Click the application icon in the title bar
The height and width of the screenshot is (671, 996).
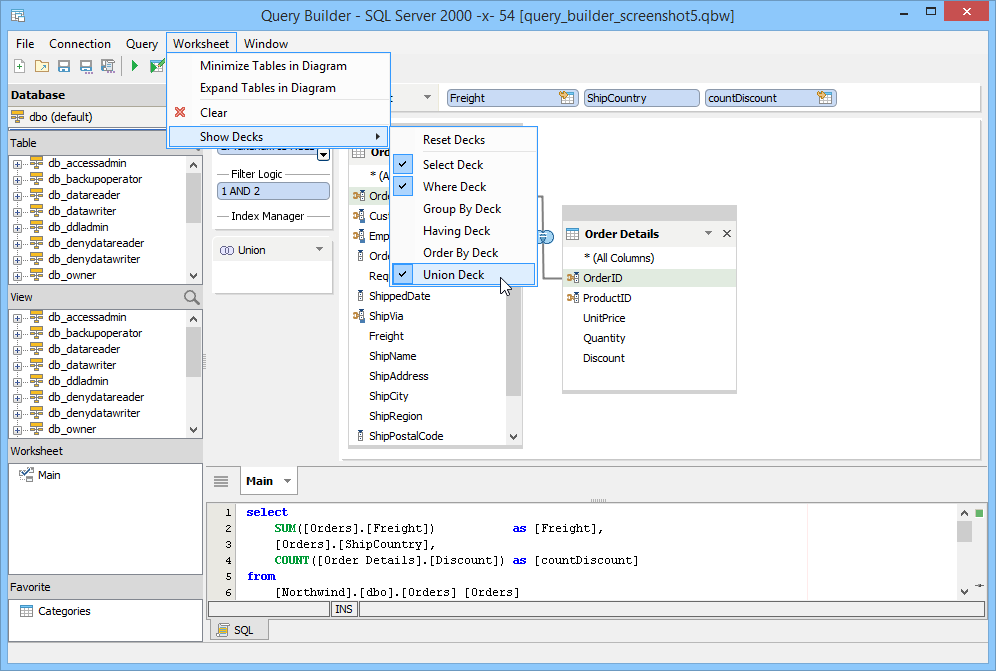click(18, 15)
